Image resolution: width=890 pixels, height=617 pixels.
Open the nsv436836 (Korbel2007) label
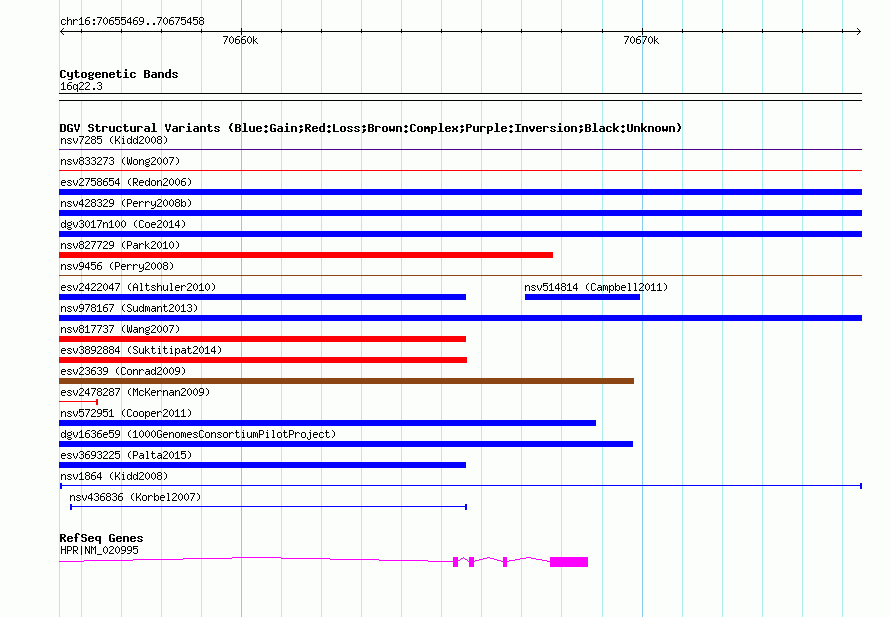135,497
